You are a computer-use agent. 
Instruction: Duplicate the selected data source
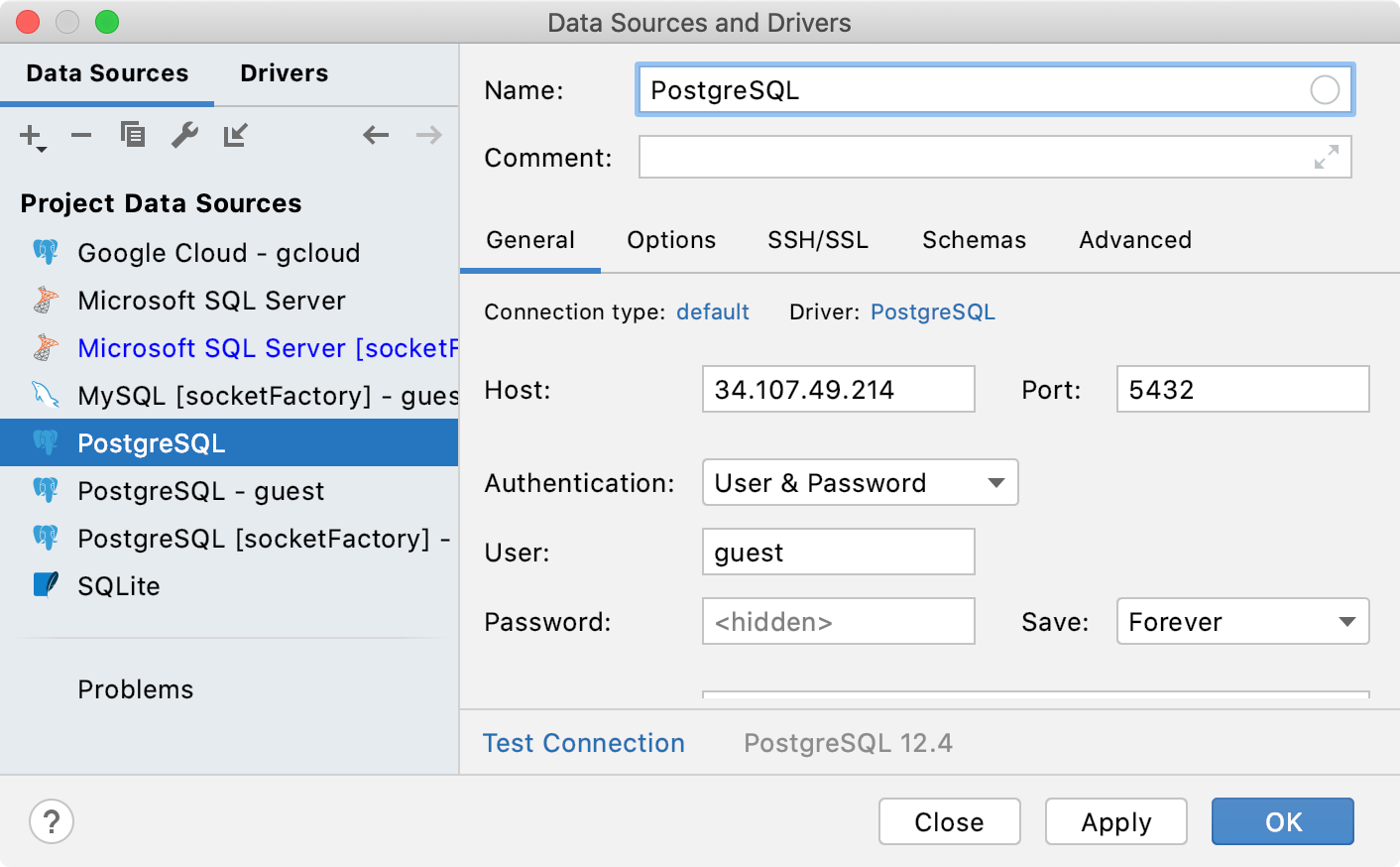pyautogui.click(x=133, y=136)
